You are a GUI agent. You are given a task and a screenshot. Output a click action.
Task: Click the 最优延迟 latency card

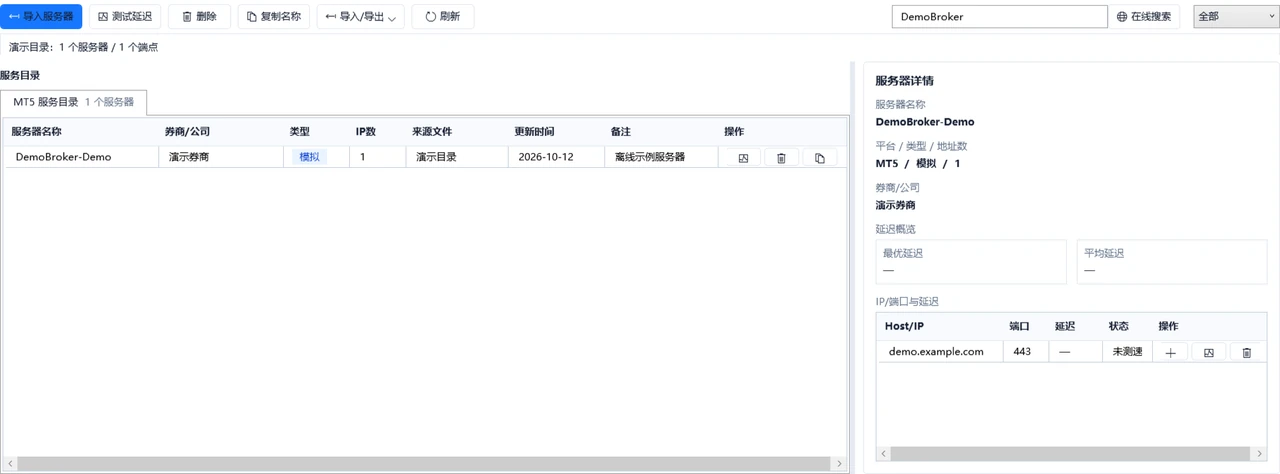click(x=971, y=262)
